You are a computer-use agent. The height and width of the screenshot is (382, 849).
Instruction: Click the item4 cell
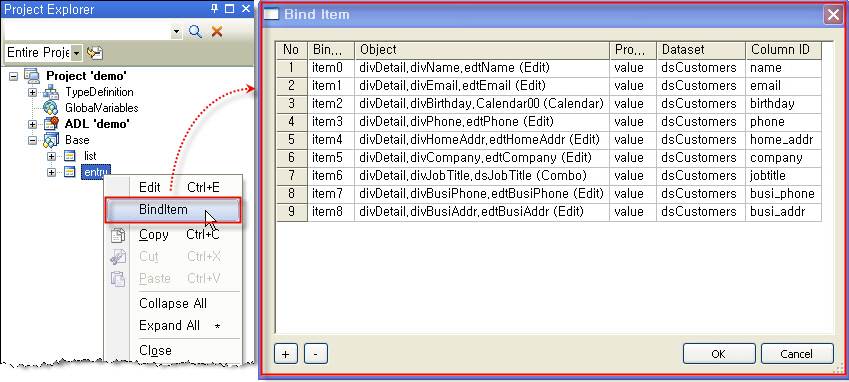pyautogui.click(x=331, y=140)
